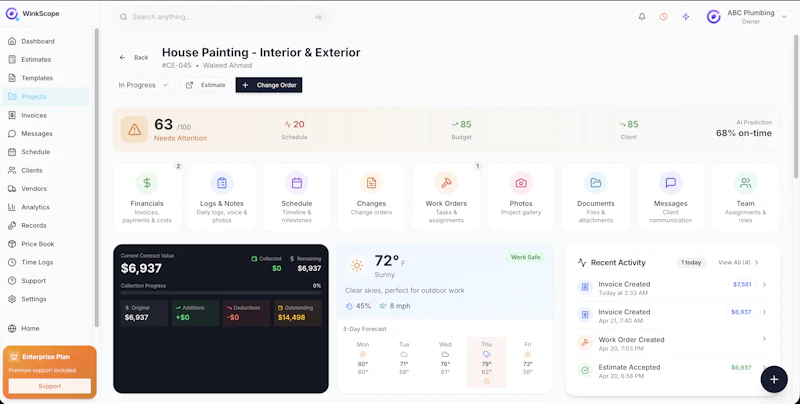The height and width of the screenshot is (404, 800).
Task: Open Invoices in sidebar
Action: click(x=46, y=115)
